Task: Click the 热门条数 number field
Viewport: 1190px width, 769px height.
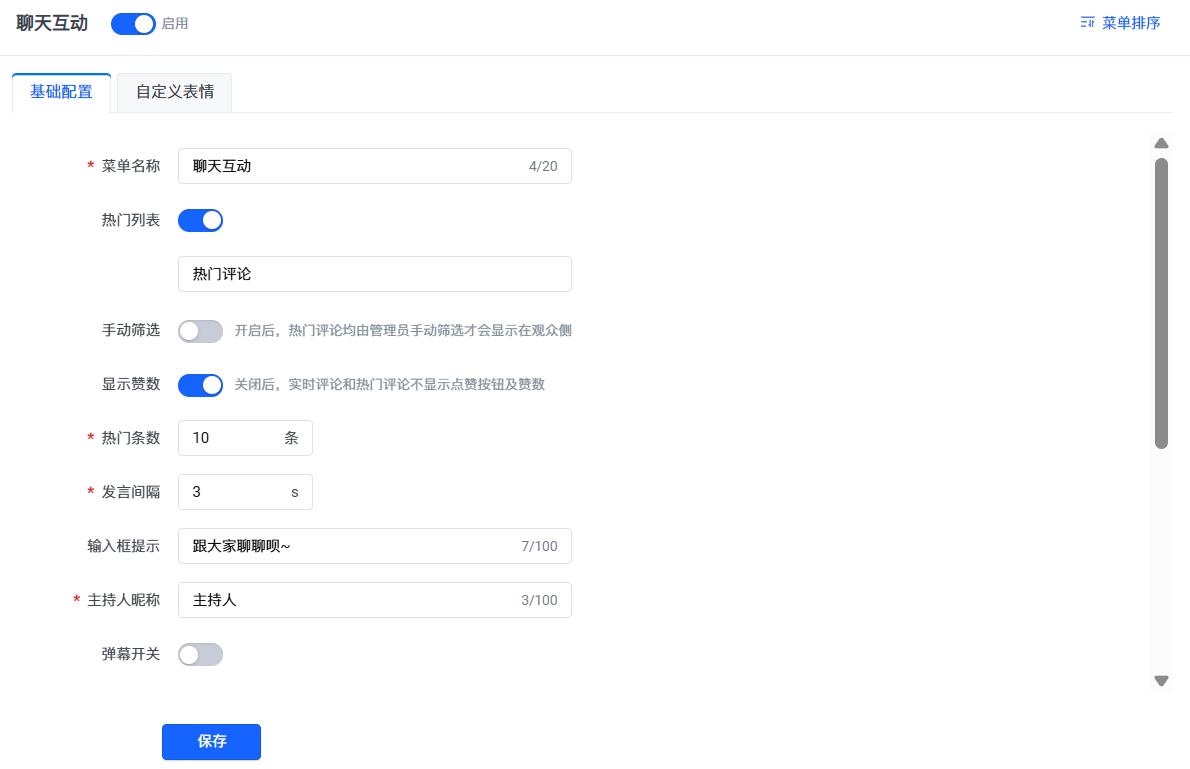Action: [x=245, y=438]
